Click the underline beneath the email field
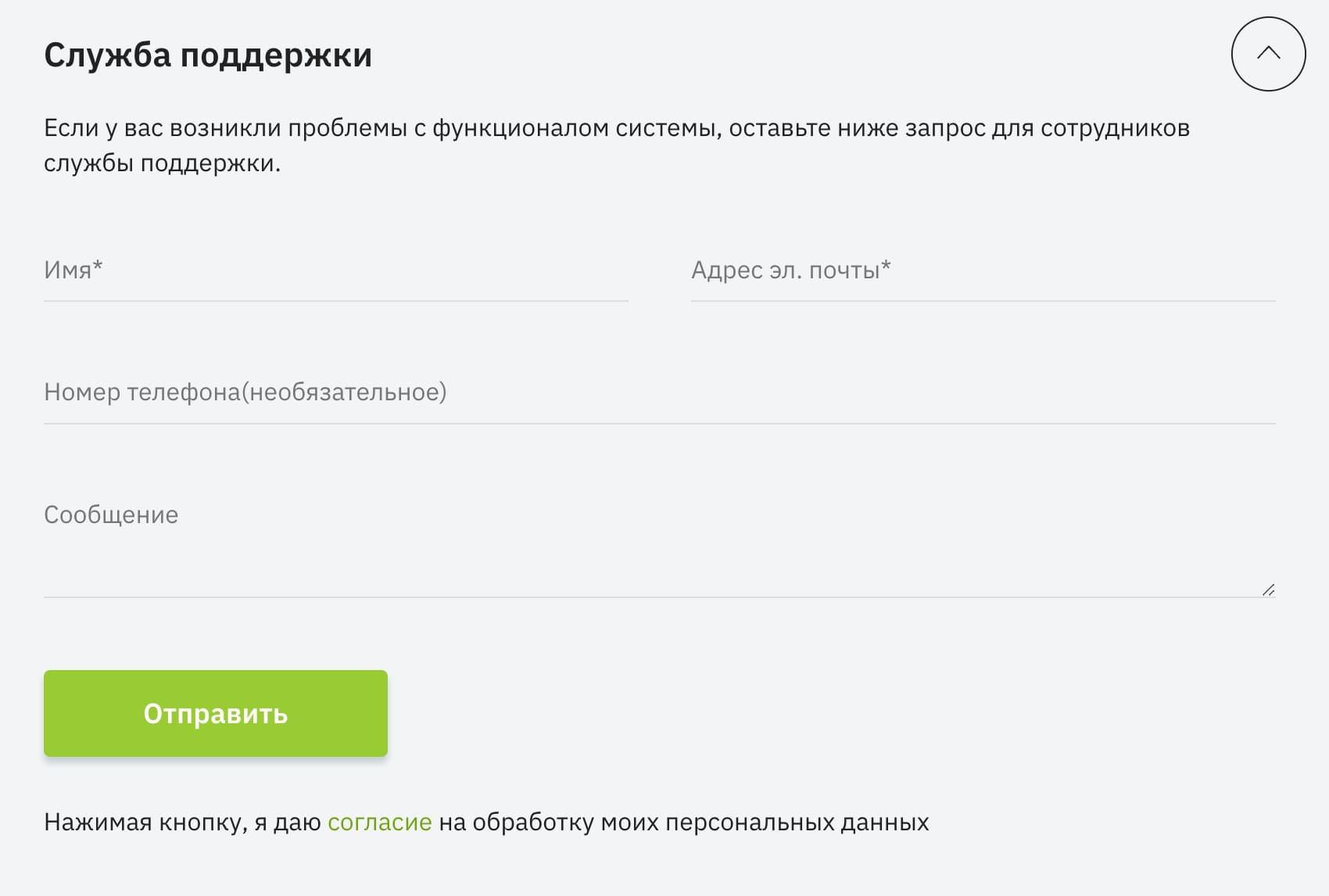The width and height of the screenshot is (1329, 896). [x=983, y=301]
